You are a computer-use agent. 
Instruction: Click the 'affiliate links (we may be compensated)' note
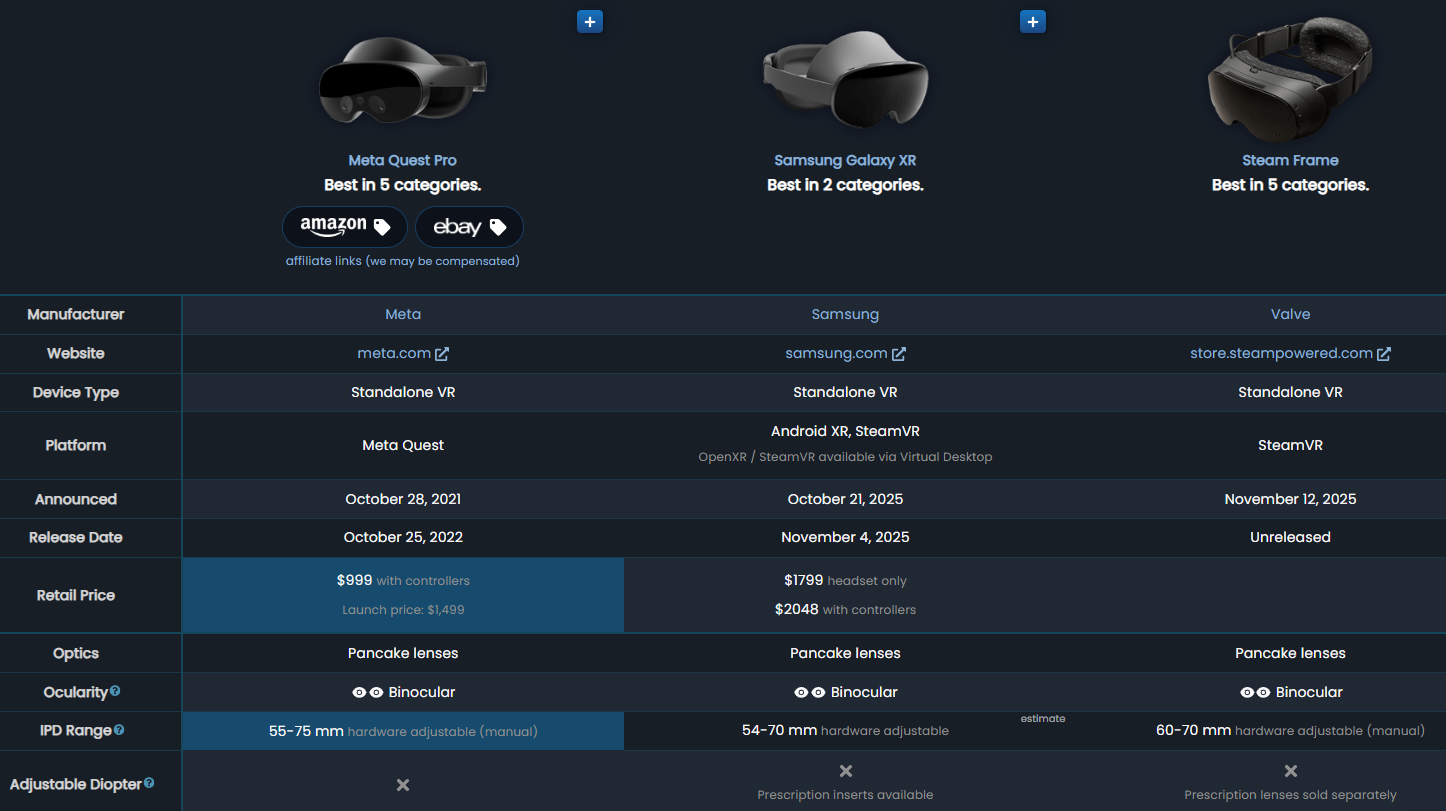pos(402,261)
